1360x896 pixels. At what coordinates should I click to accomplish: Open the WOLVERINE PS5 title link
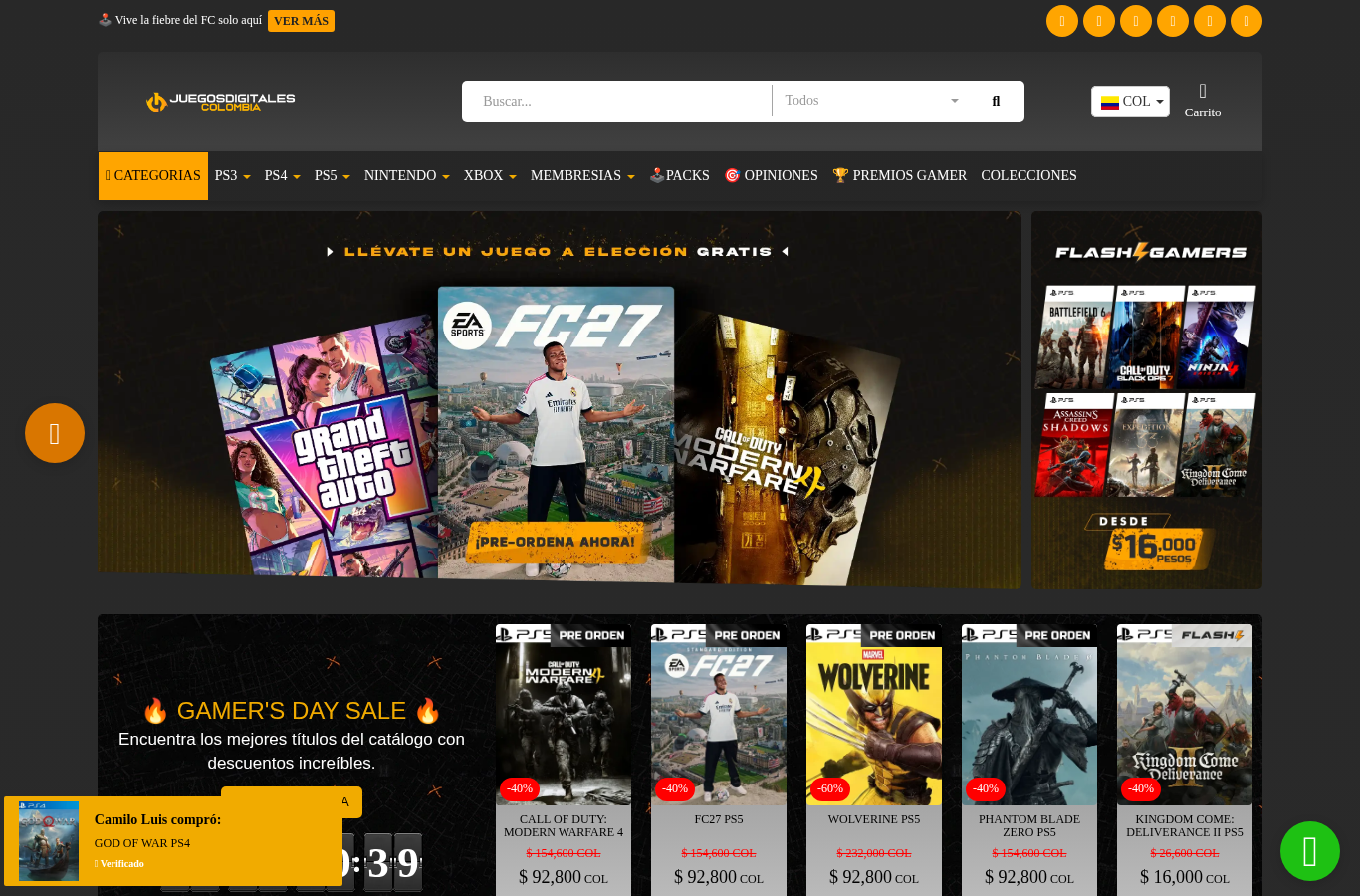pyautogui.click(x=874, y=820)
